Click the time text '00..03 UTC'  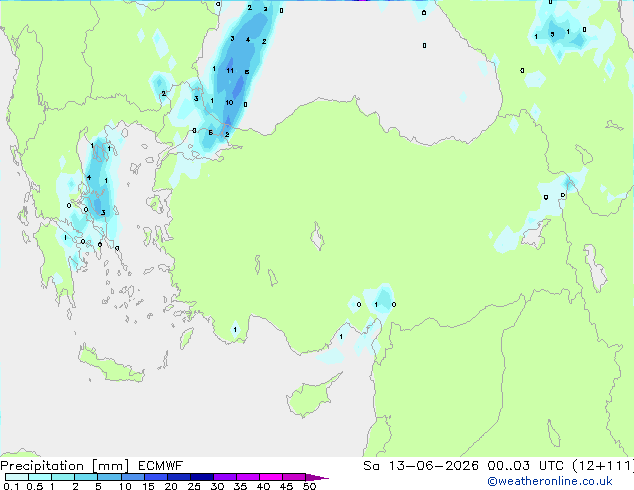pos(527,465)
